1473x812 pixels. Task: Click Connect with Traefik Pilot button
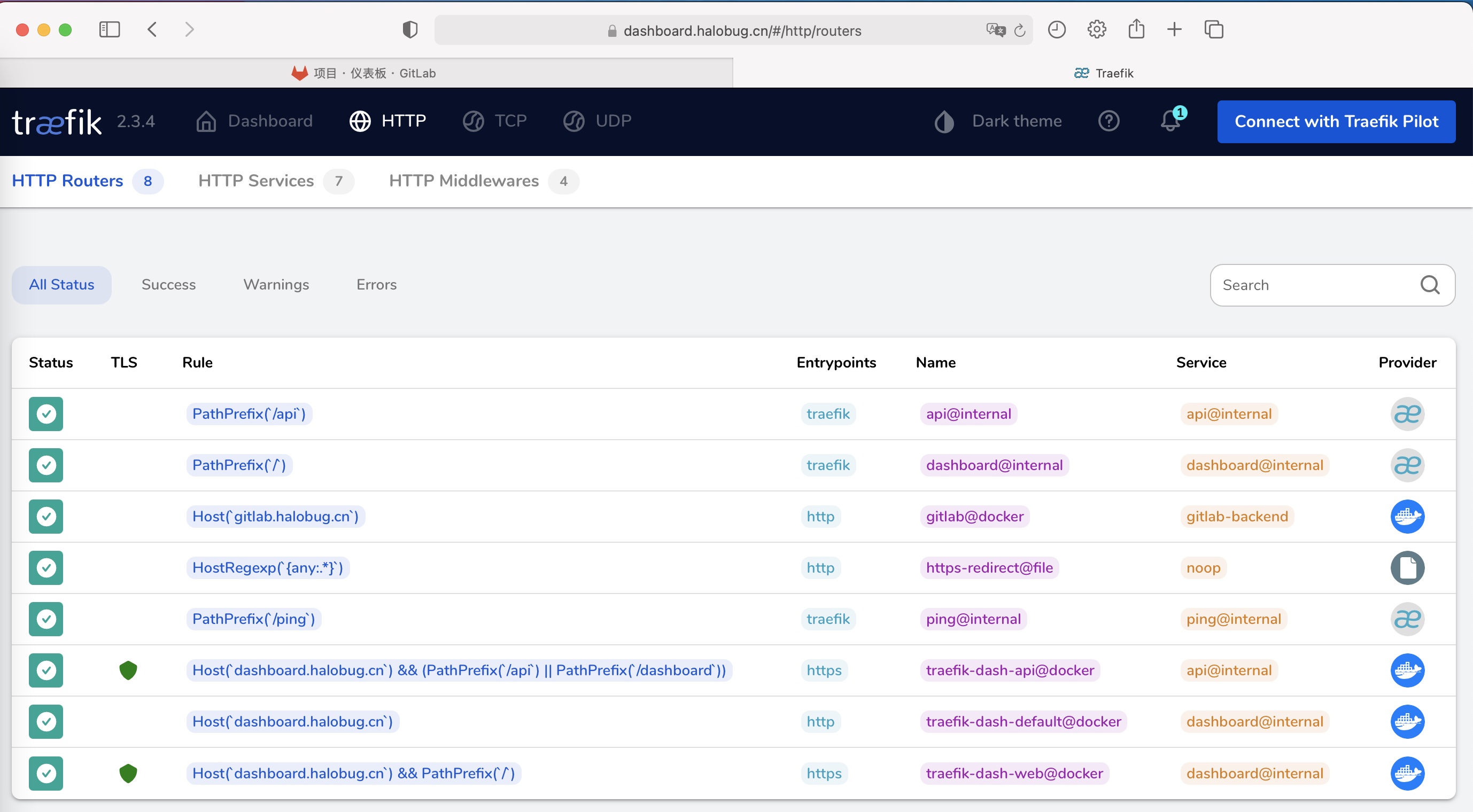point(1337,122)
